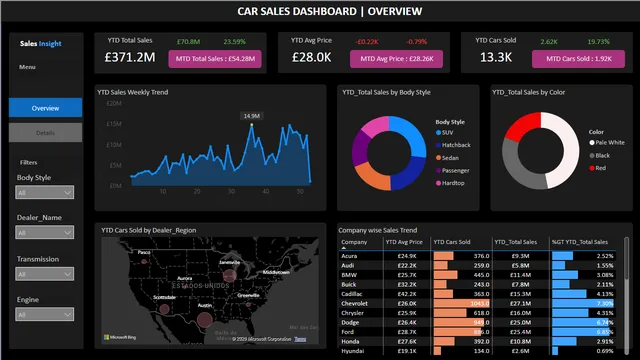Image resolution: width=640 pixels, height=360 pixels.
Task: Sort by the %GT YTD_Total Sales column header
Action: (580, 242)
